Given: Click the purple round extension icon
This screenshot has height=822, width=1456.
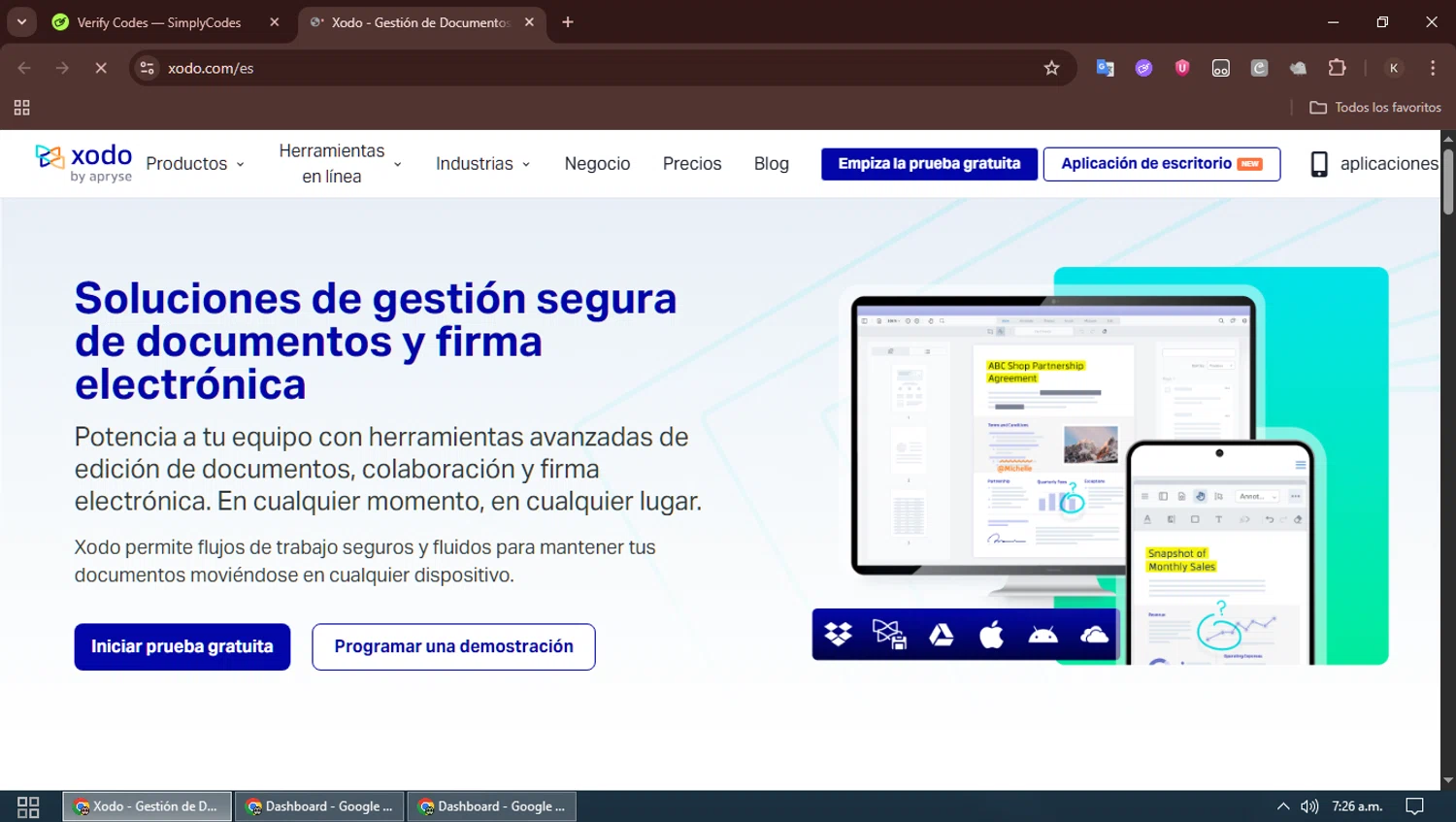Looking at the screenshot, I should point(1143,68).
